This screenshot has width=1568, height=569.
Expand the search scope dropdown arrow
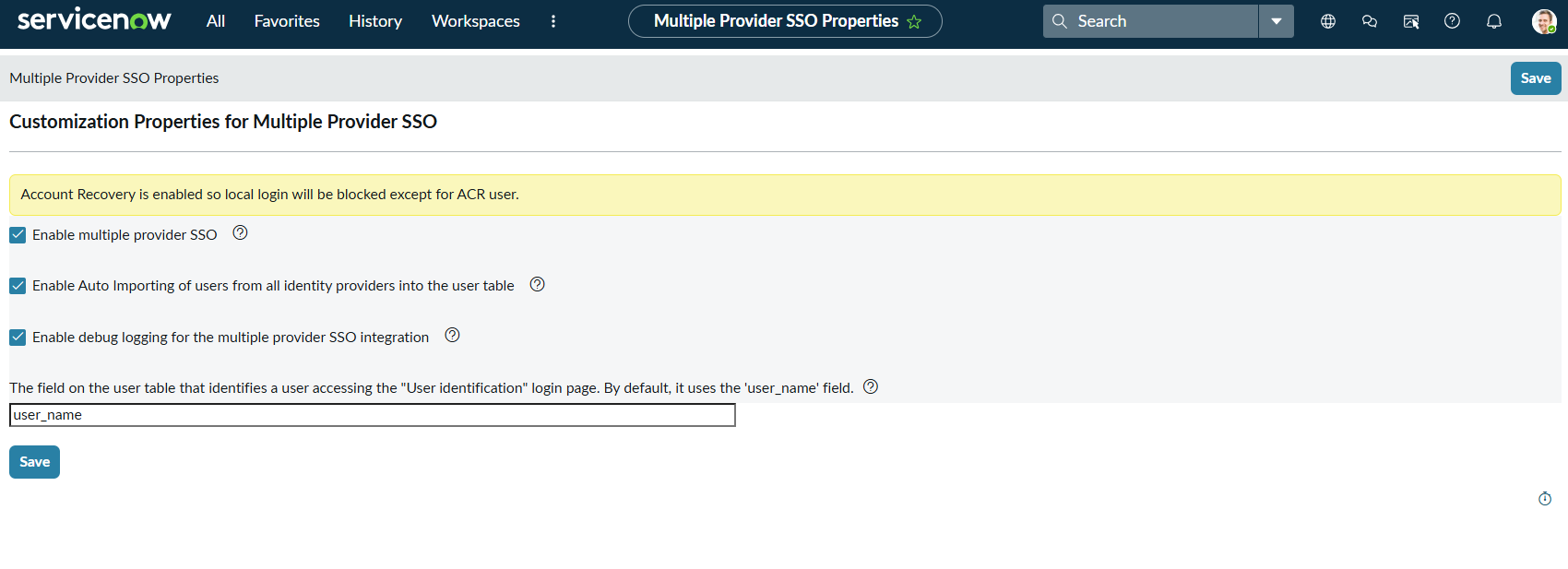[x=1277, y=21]
